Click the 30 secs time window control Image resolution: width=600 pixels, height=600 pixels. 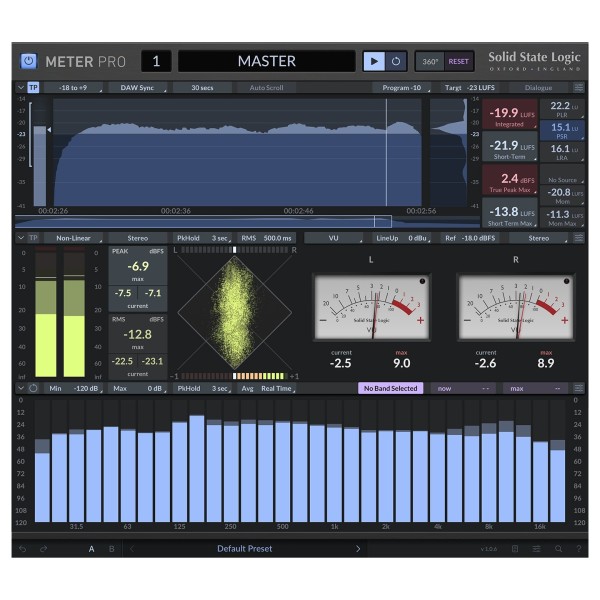202,88
